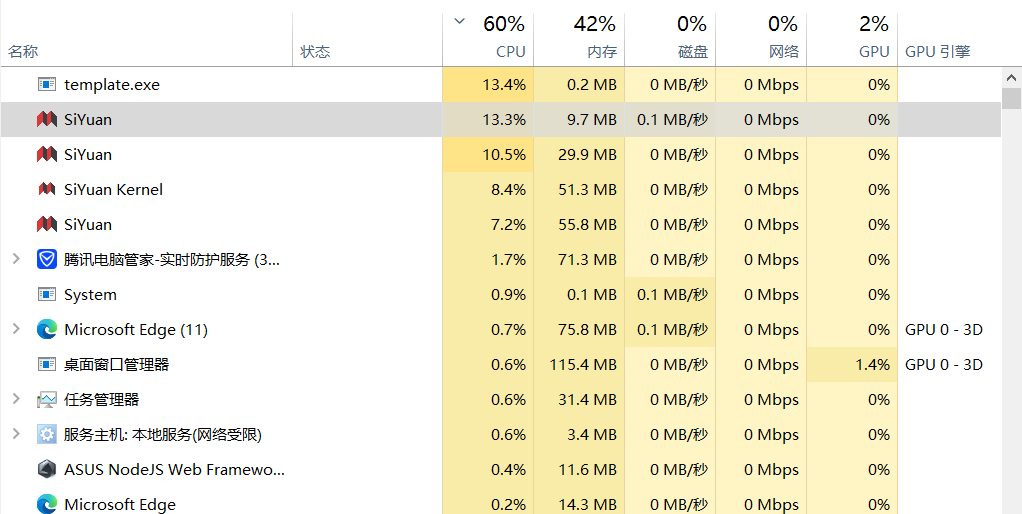The width and height of the screenshot is (1022, 514).
Task: Expand 服务主机: 本地服务 group
Action: 15,435
